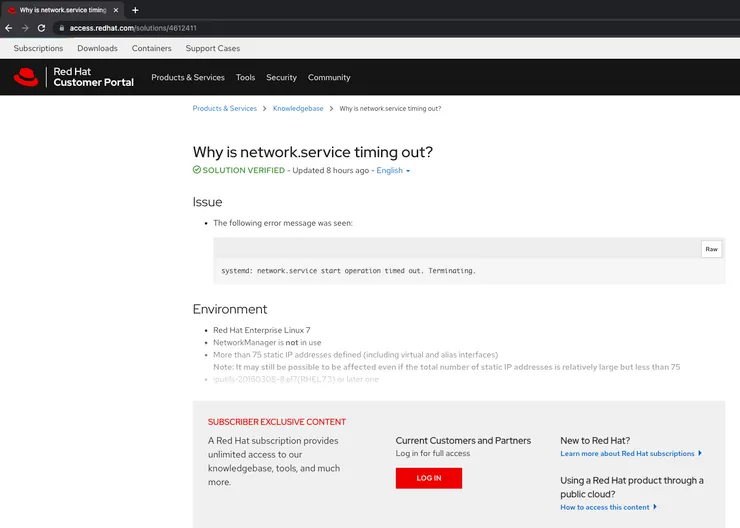Close the 'Why is network.service timing' tab

pos(116,10)
